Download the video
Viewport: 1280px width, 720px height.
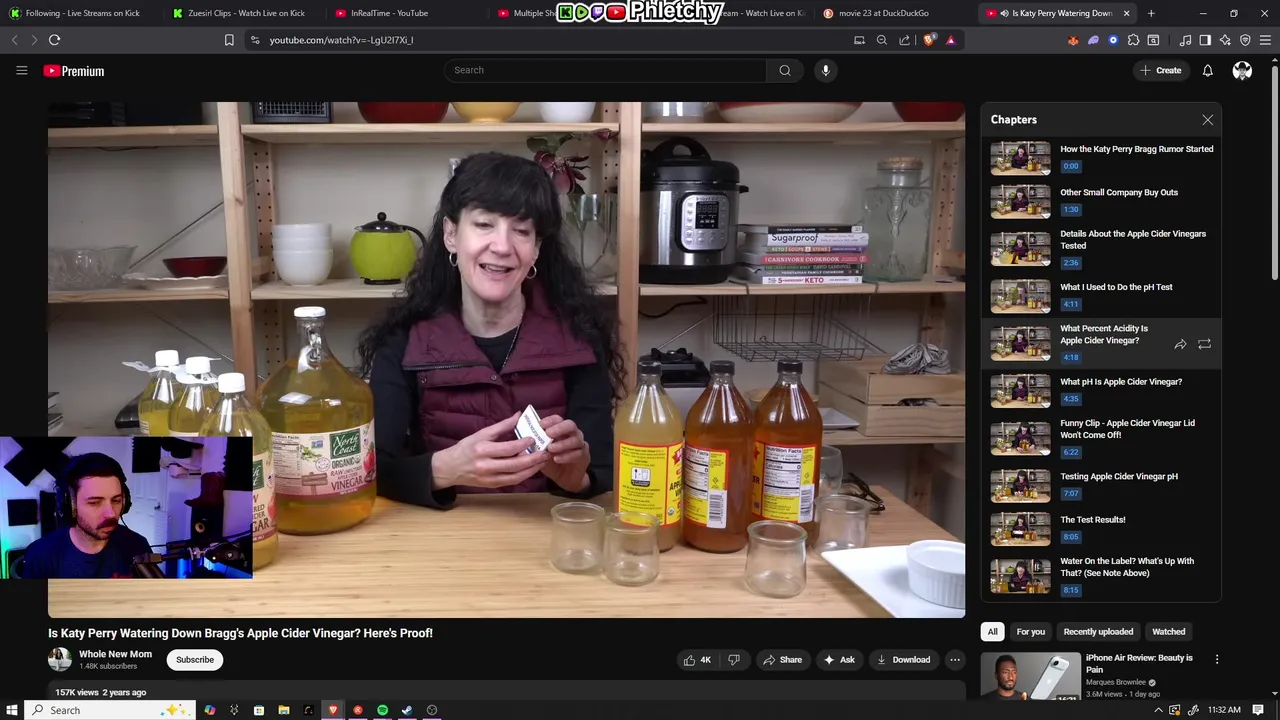pos(903,660)
